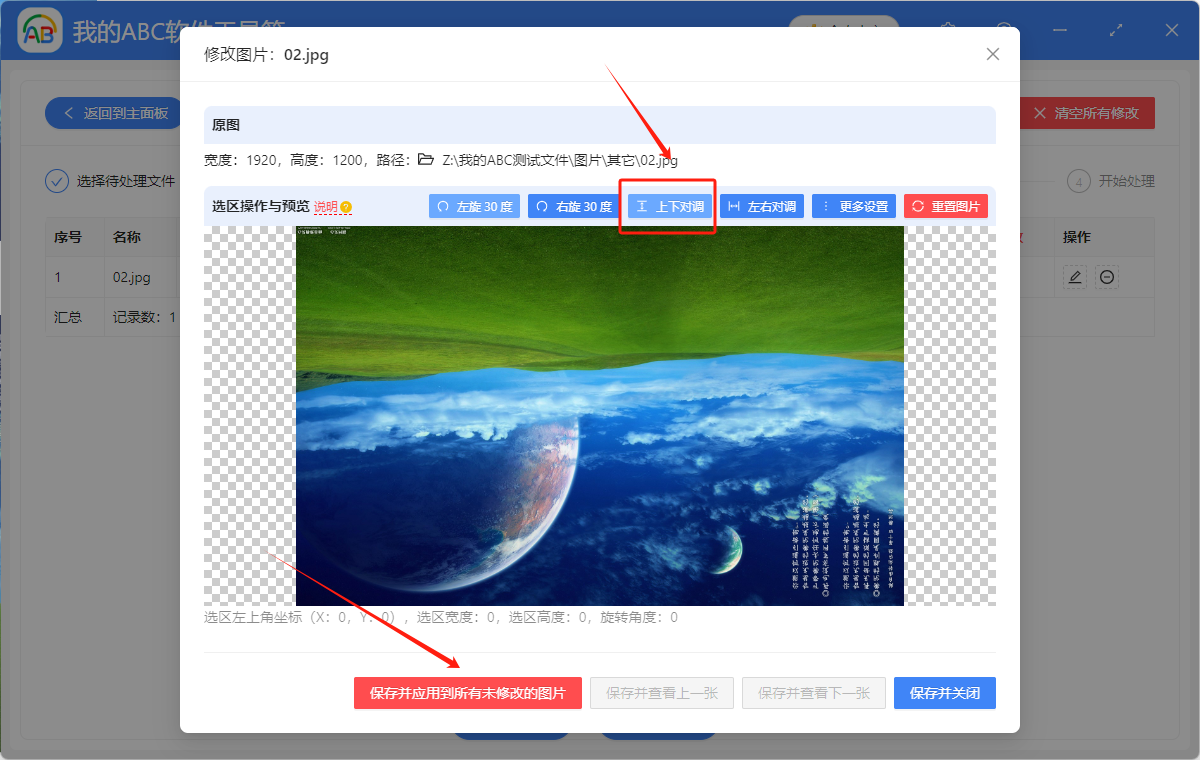The height and width of the screenshot is (760, 1200).
Task: Click the remove minus icon for 02.jpg
Action: [1107, 277]
